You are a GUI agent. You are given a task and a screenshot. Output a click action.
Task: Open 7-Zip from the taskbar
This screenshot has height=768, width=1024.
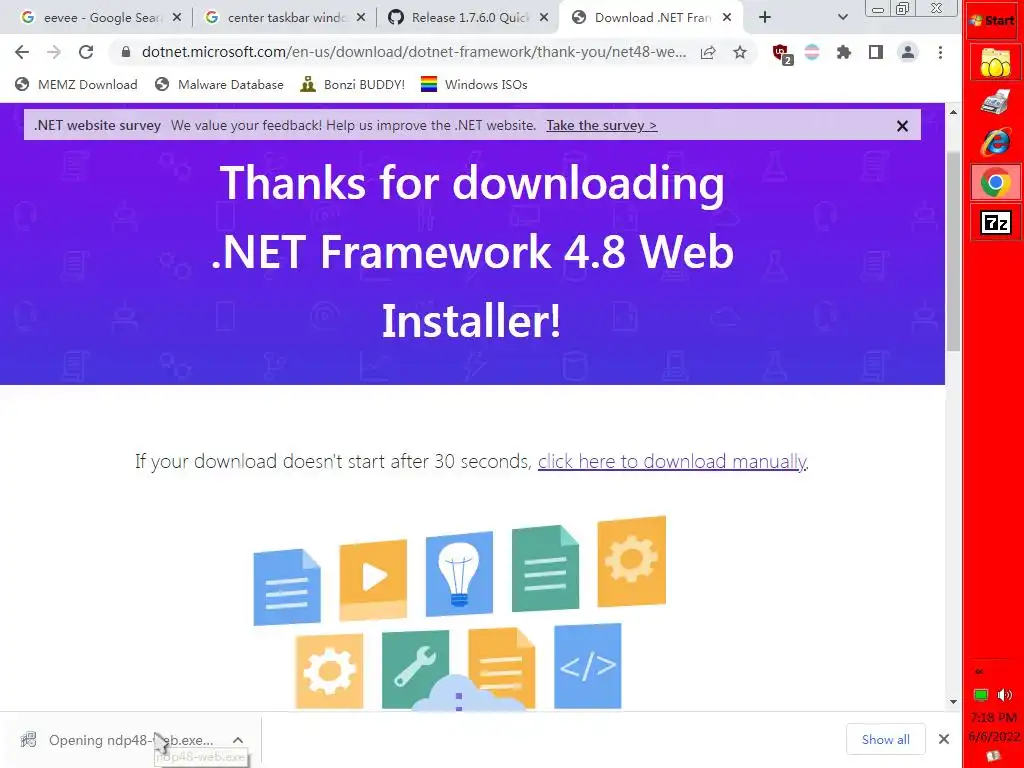coord(995,223)
